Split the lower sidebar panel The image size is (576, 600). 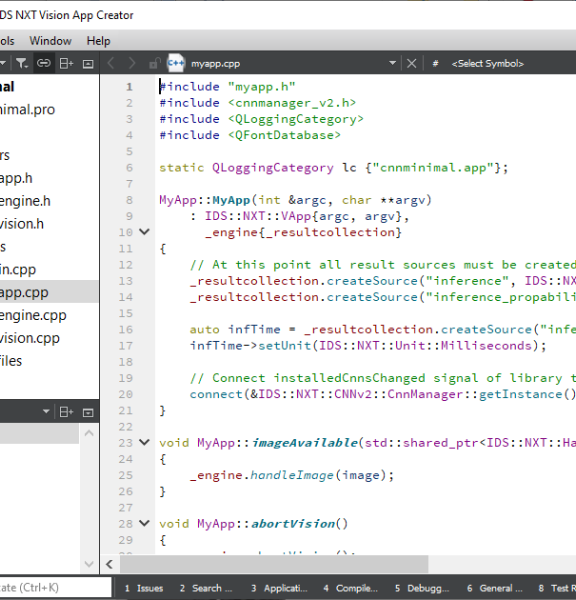pos(66,412)
